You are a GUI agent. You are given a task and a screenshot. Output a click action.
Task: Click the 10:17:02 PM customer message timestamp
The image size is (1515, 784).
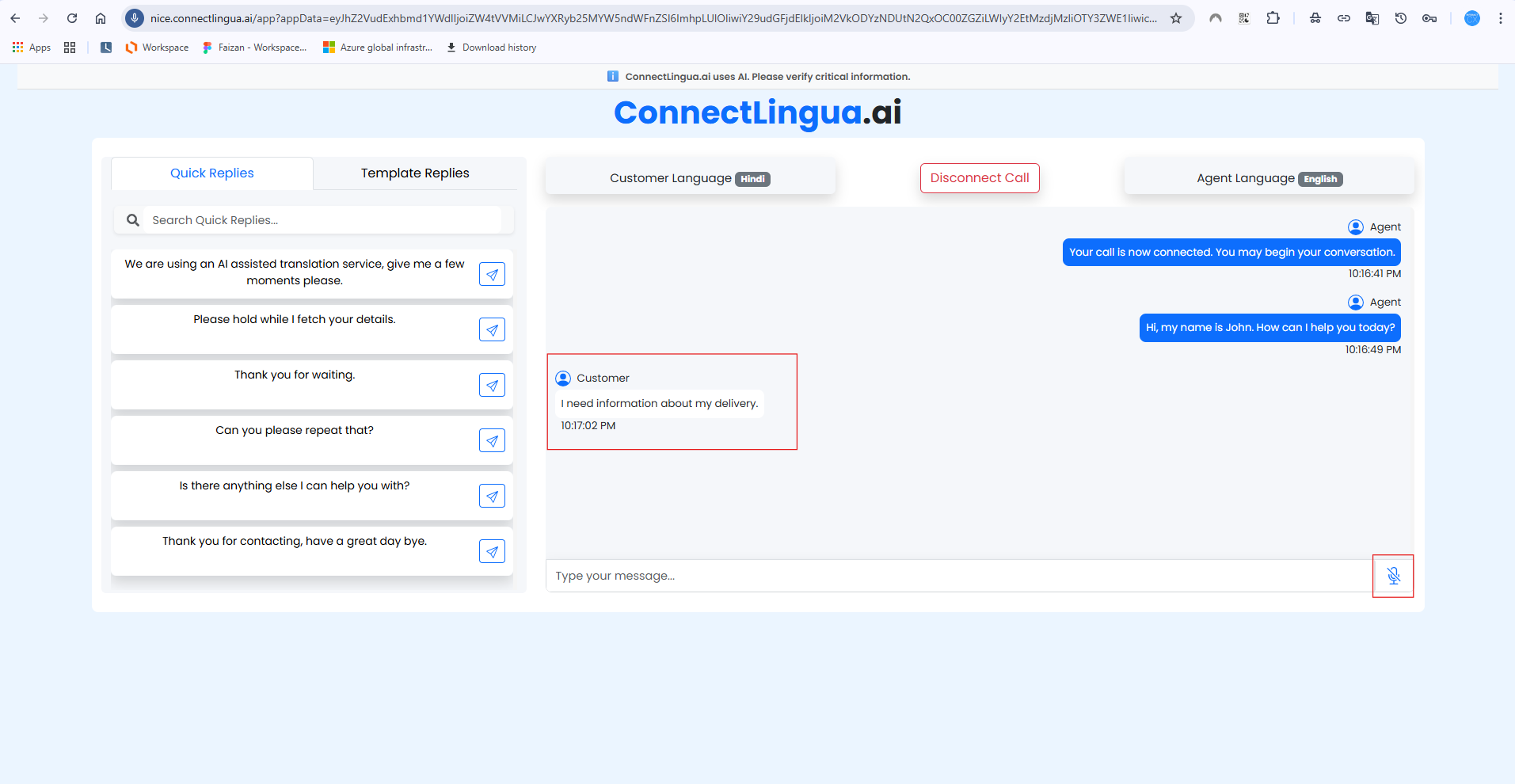click(588, 426)
